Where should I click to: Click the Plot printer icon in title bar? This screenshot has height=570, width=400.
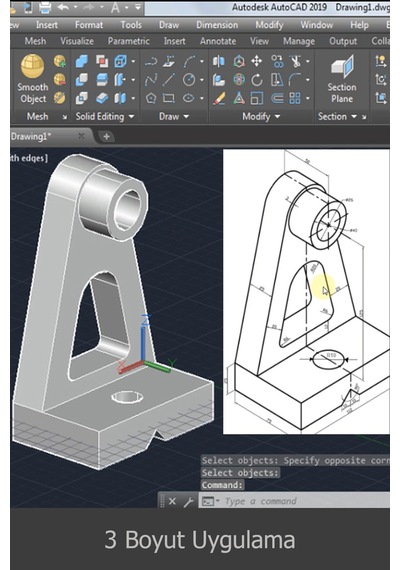(45, 7)
